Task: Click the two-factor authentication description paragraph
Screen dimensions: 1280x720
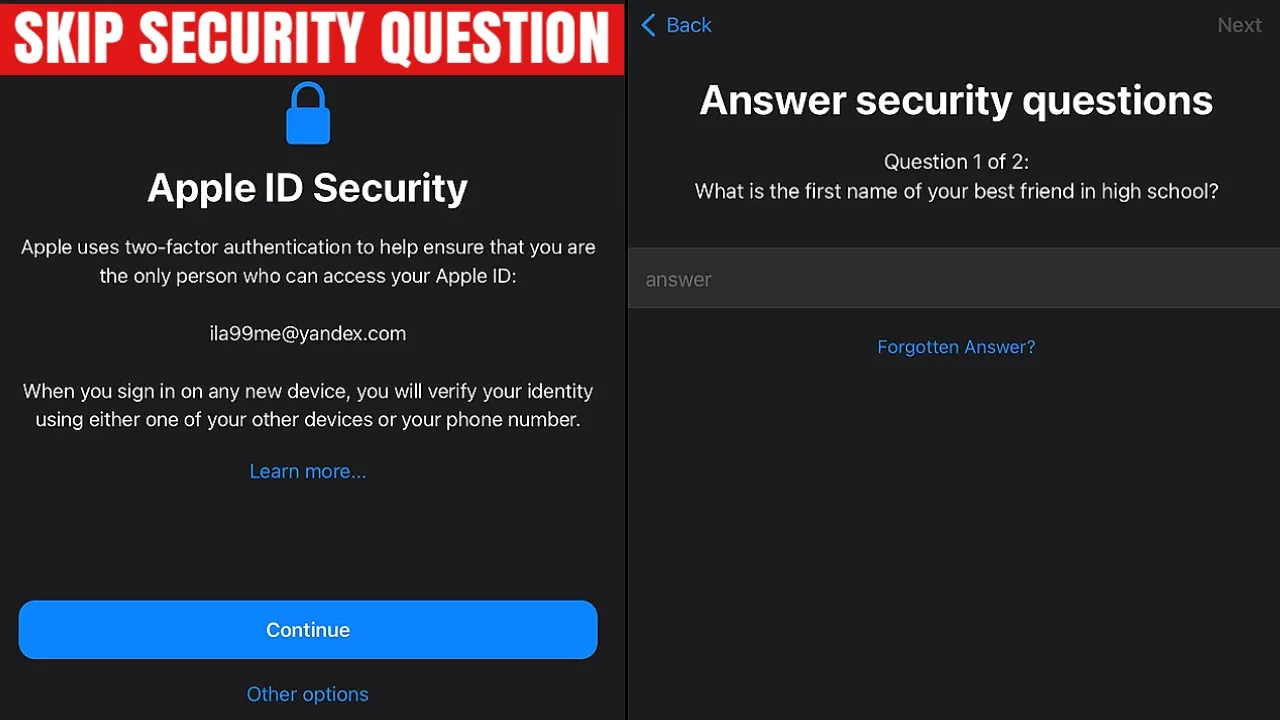Action: [x=308, y=261]
